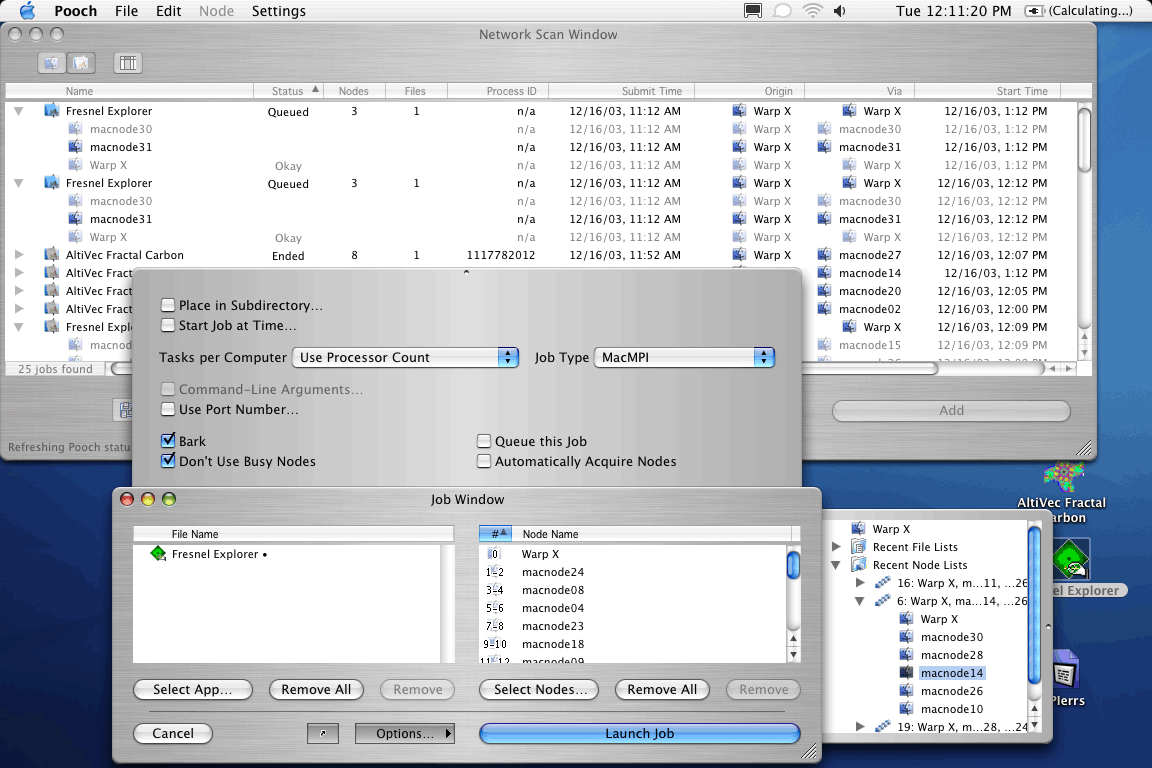This screenshot has height=768, width=1152.
Task: Click the Launch Job button
Action: (x=639, y=734)
